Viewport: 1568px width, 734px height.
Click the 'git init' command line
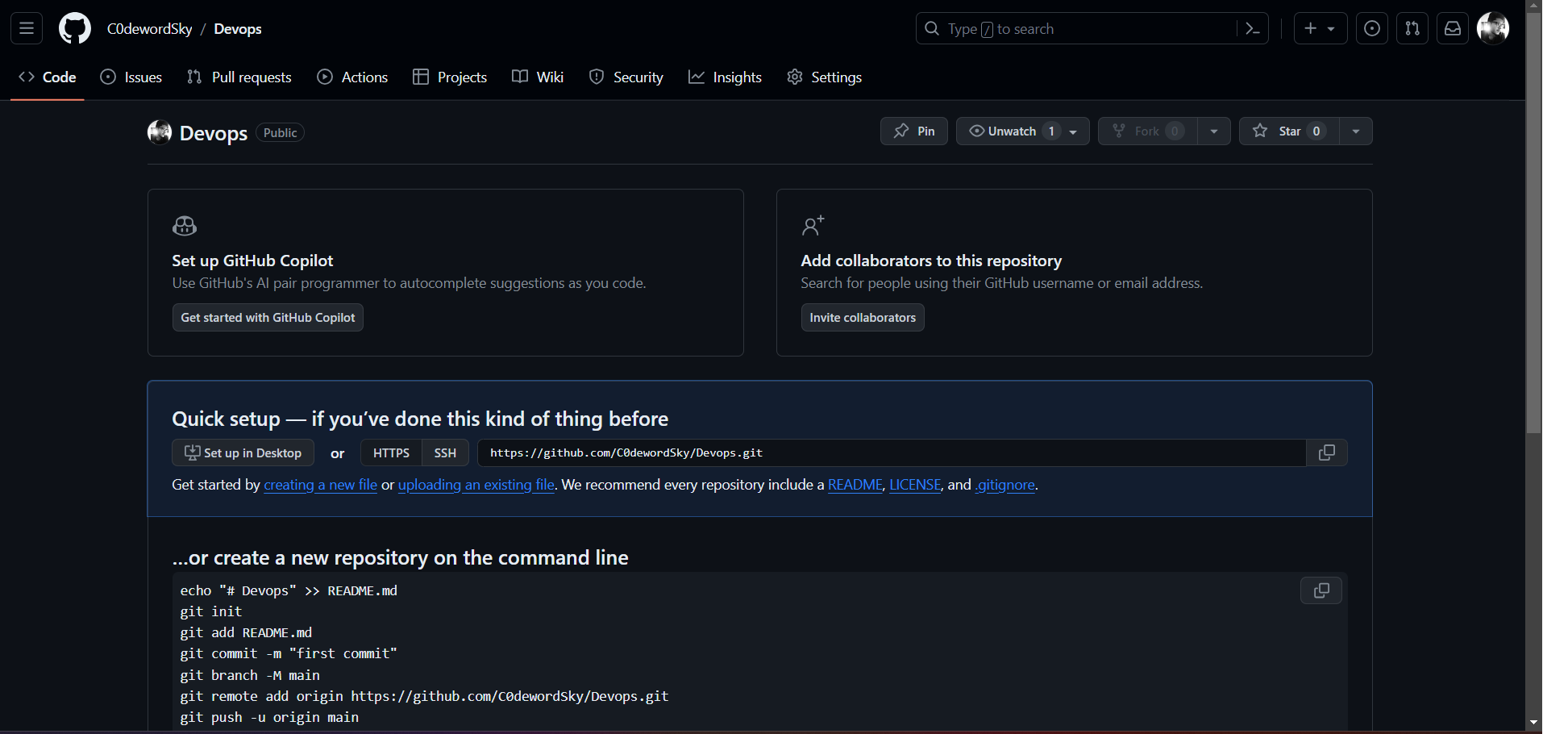pos(211,611)
